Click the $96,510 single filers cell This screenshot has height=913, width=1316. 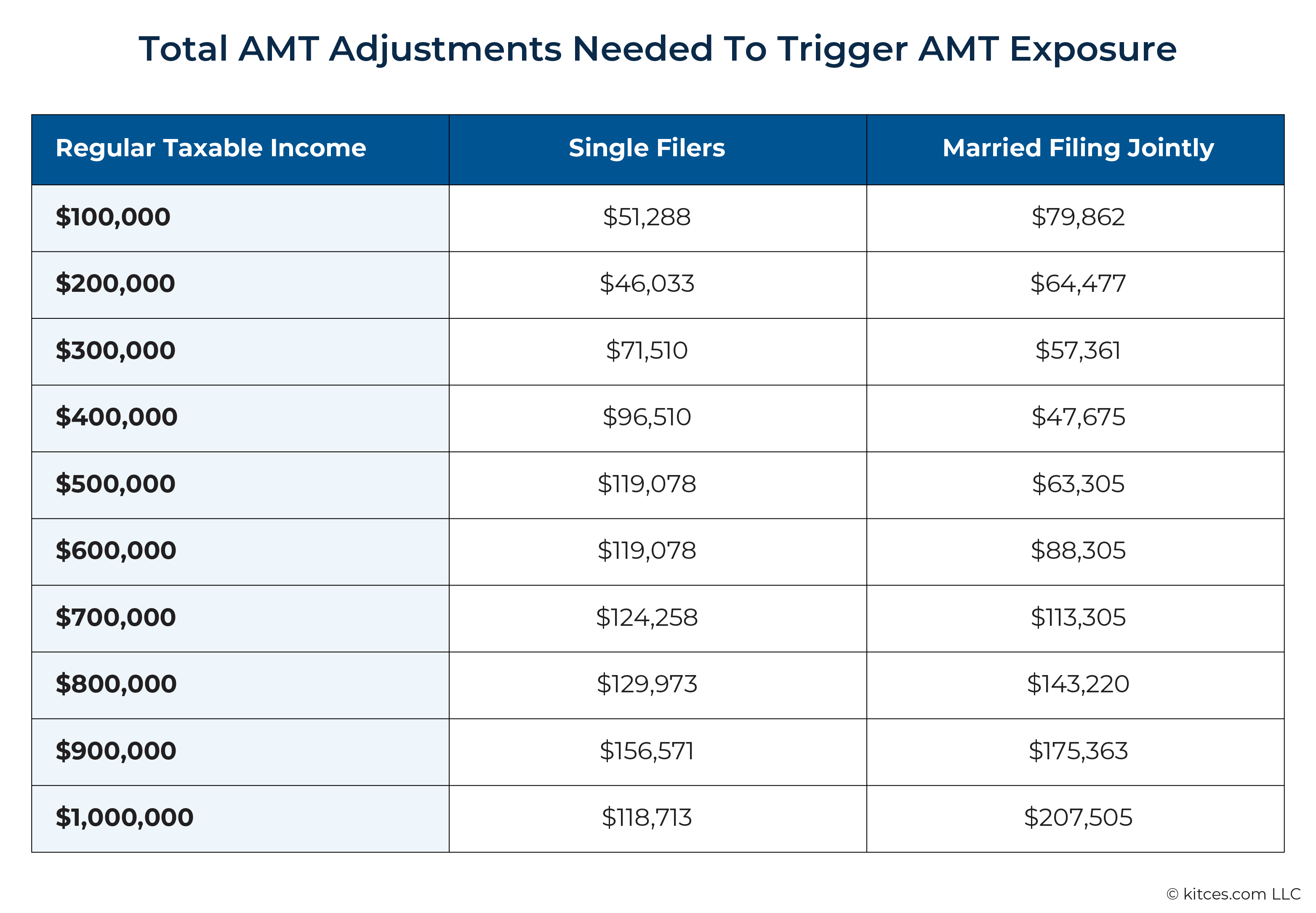pyautogui.click(x=658, y=418)
